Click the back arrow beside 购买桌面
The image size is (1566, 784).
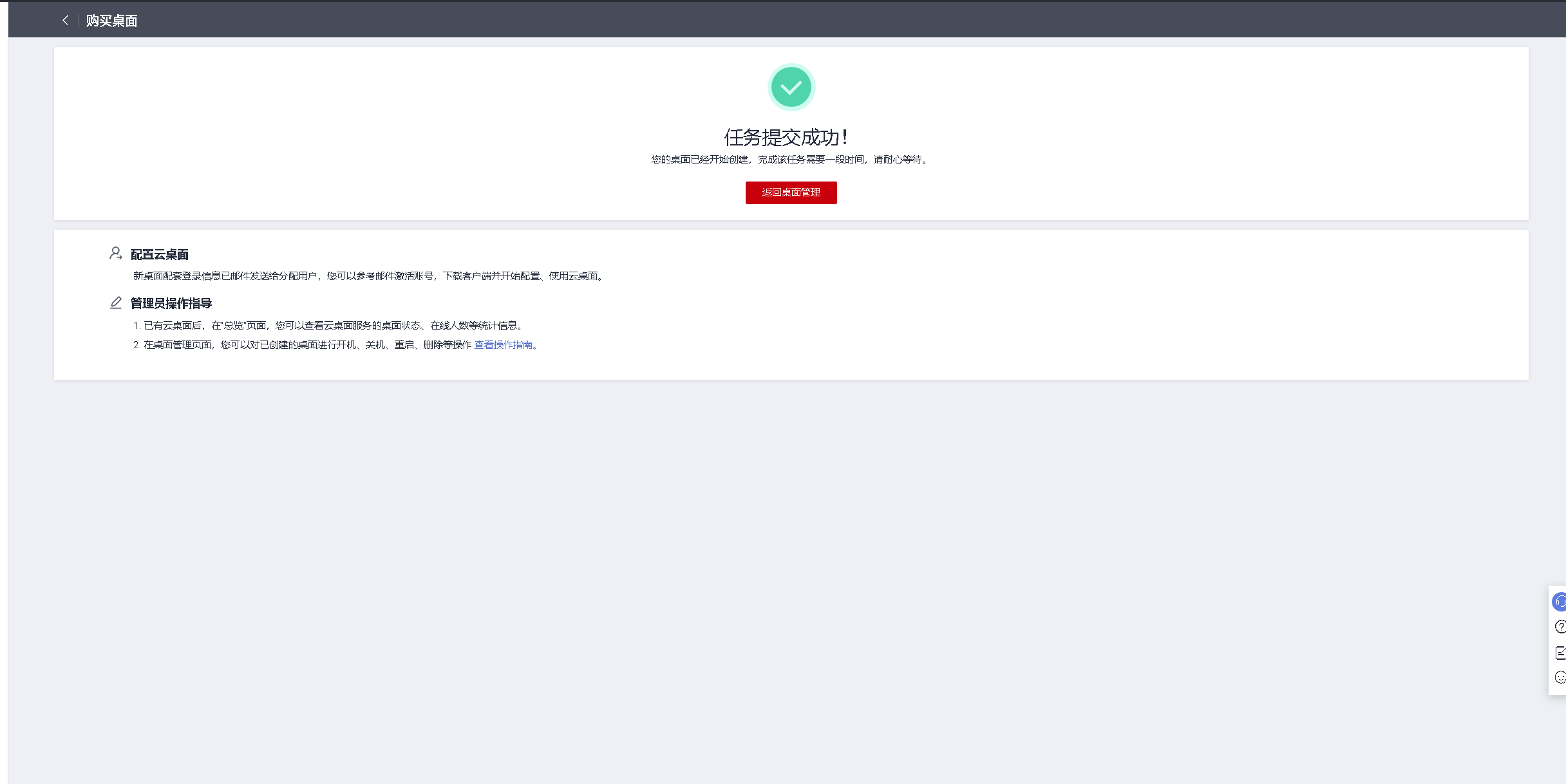tap(65, 21)
